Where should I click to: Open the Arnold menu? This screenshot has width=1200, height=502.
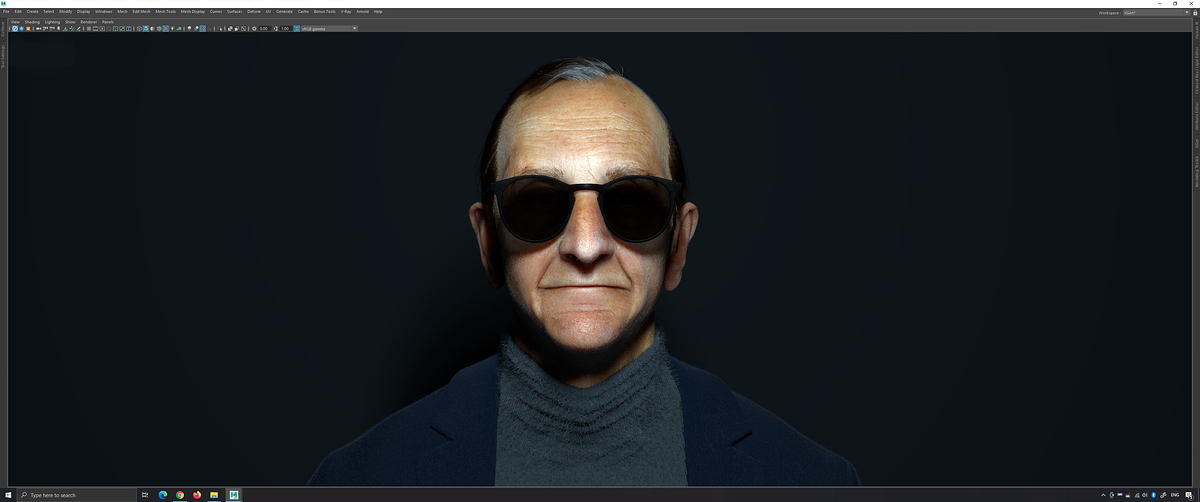(x=362, y=11)
